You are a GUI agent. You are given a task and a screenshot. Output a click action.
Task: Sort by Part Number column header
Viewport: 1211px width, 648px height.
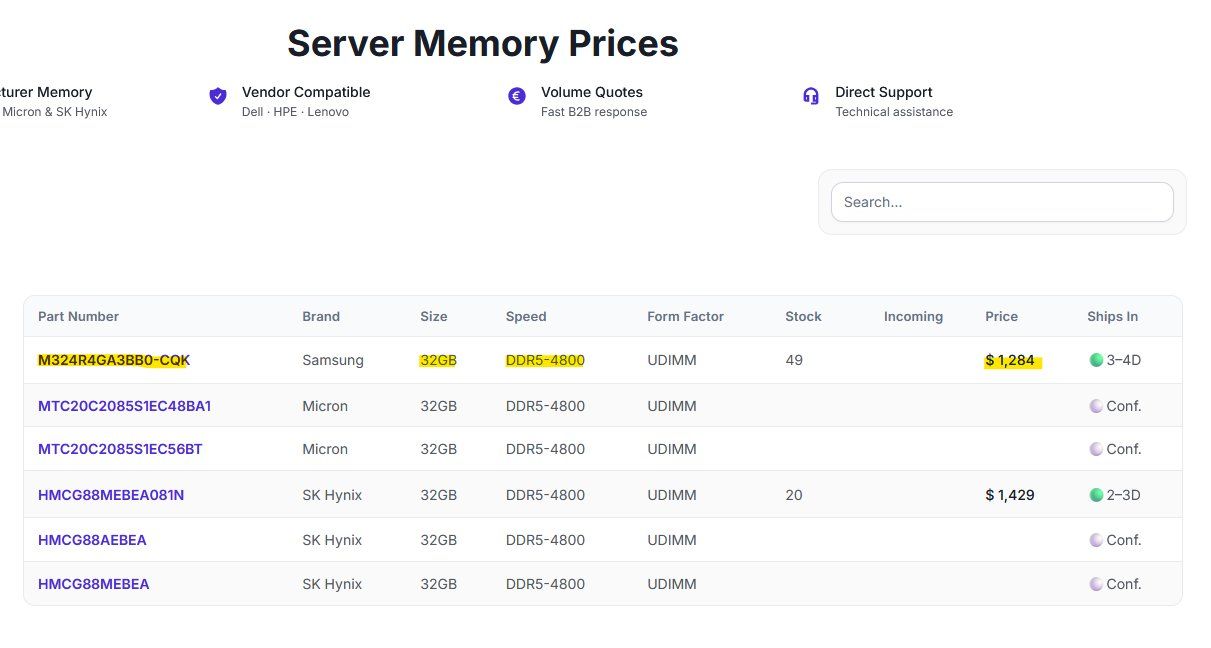[x=78, y=316]
